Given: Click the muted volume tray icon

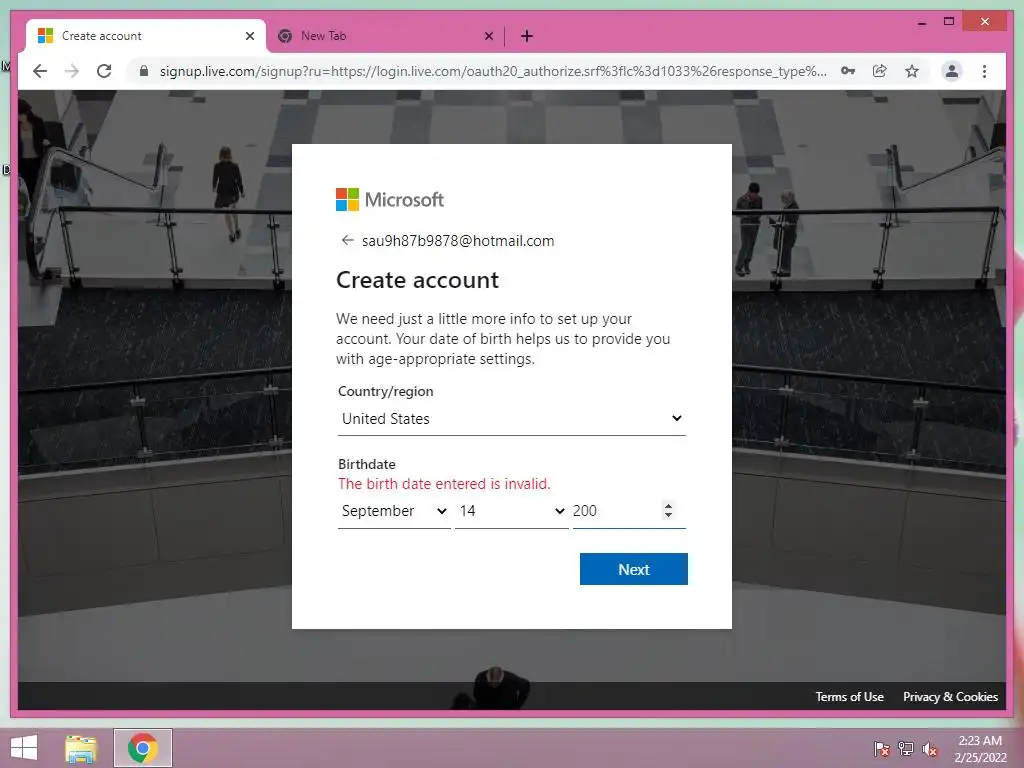Looking at the screenshot, I should point(930,748).
